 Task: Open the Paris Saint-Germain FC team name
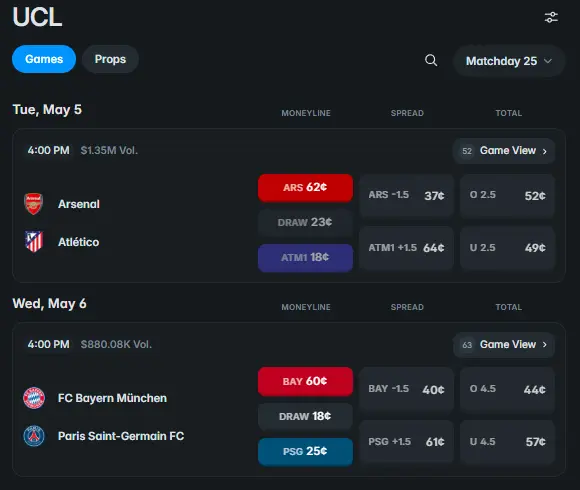(x=121, y=436)
